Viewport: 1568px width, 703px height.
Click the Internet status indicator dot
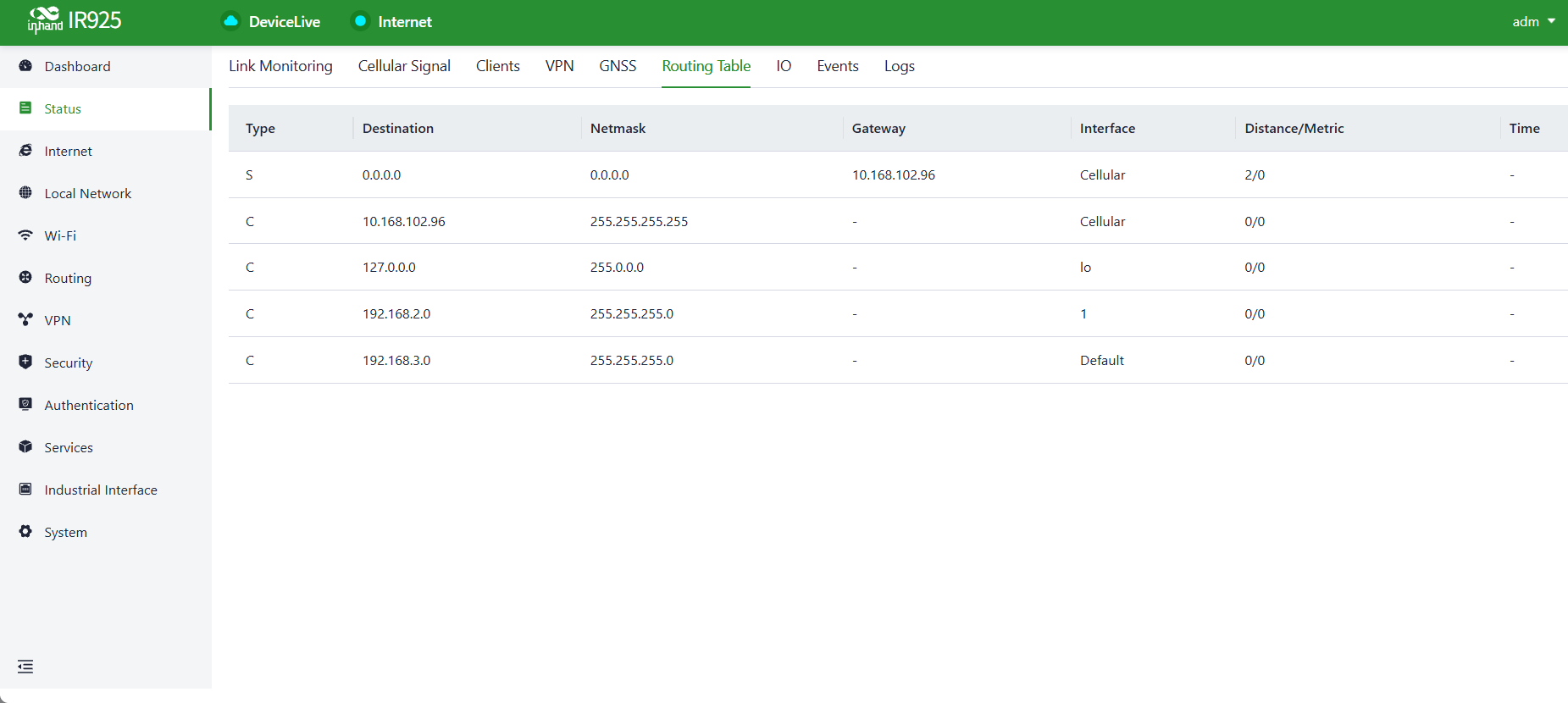[x=360, y=21]
